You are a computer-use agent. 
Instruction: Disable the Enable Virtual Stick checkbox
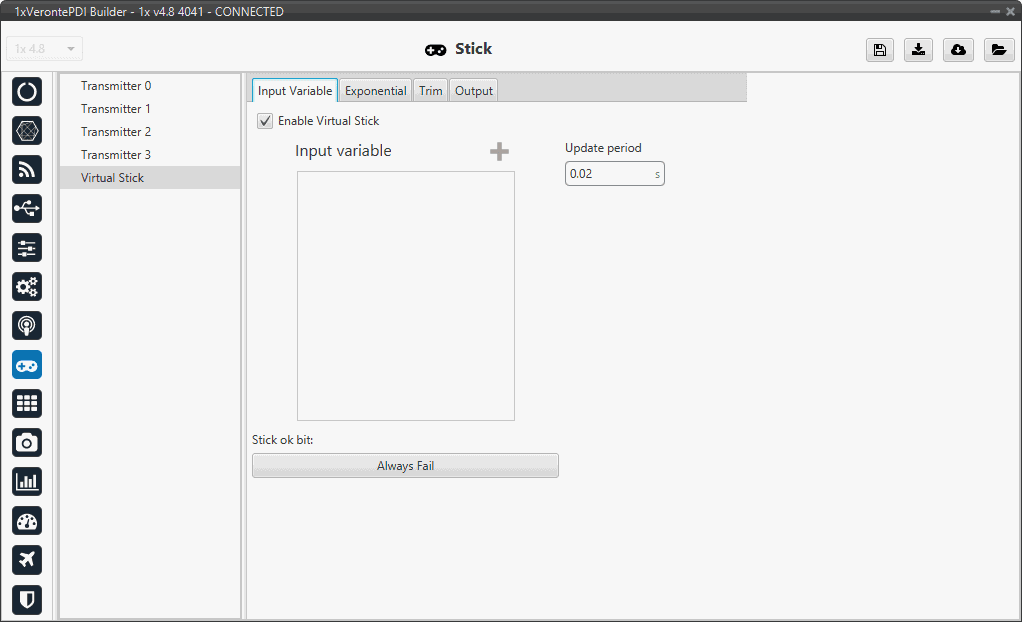(x=265, y=121)
